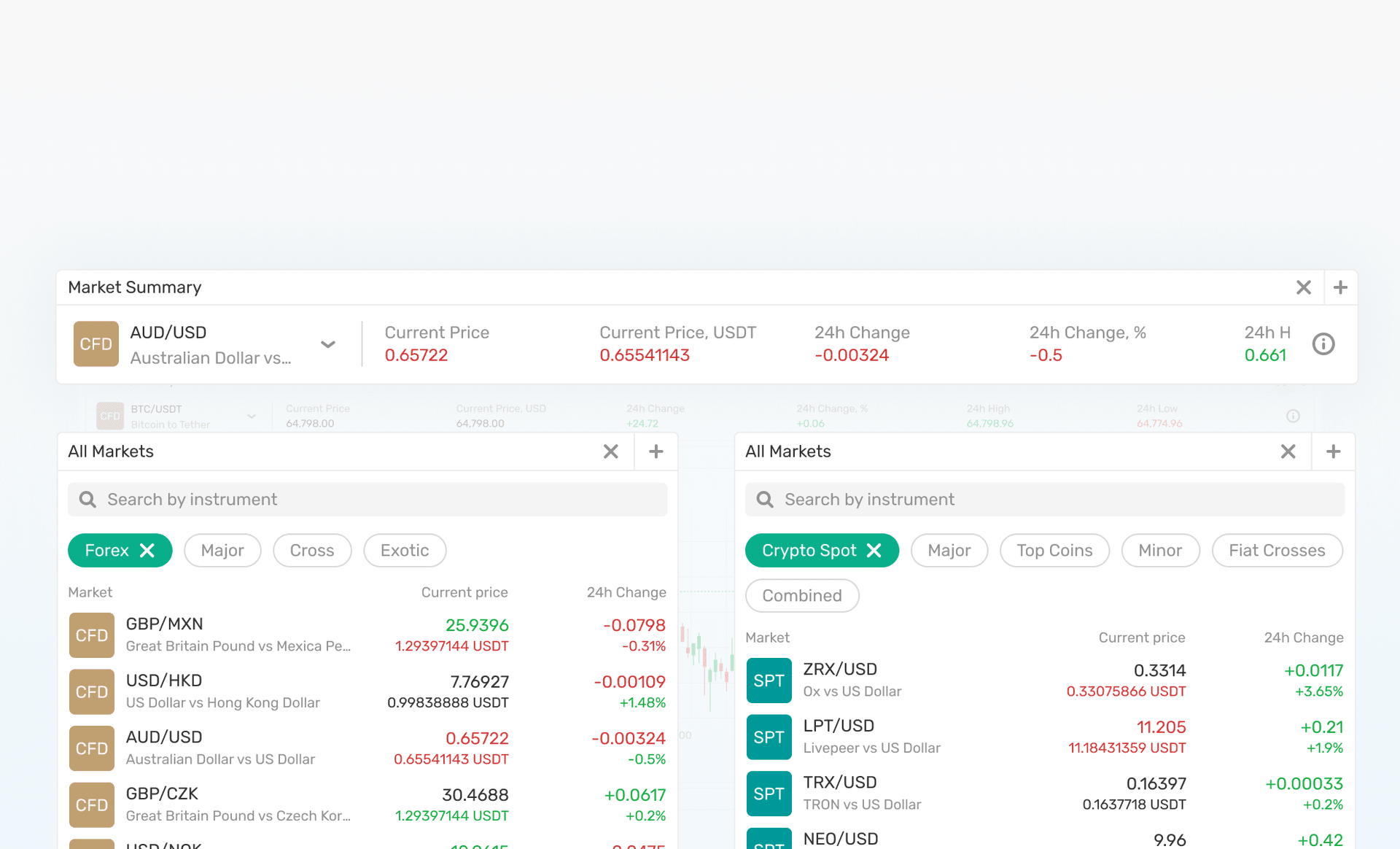Sort by 24h Change in Forex panel

coord(626,592)
